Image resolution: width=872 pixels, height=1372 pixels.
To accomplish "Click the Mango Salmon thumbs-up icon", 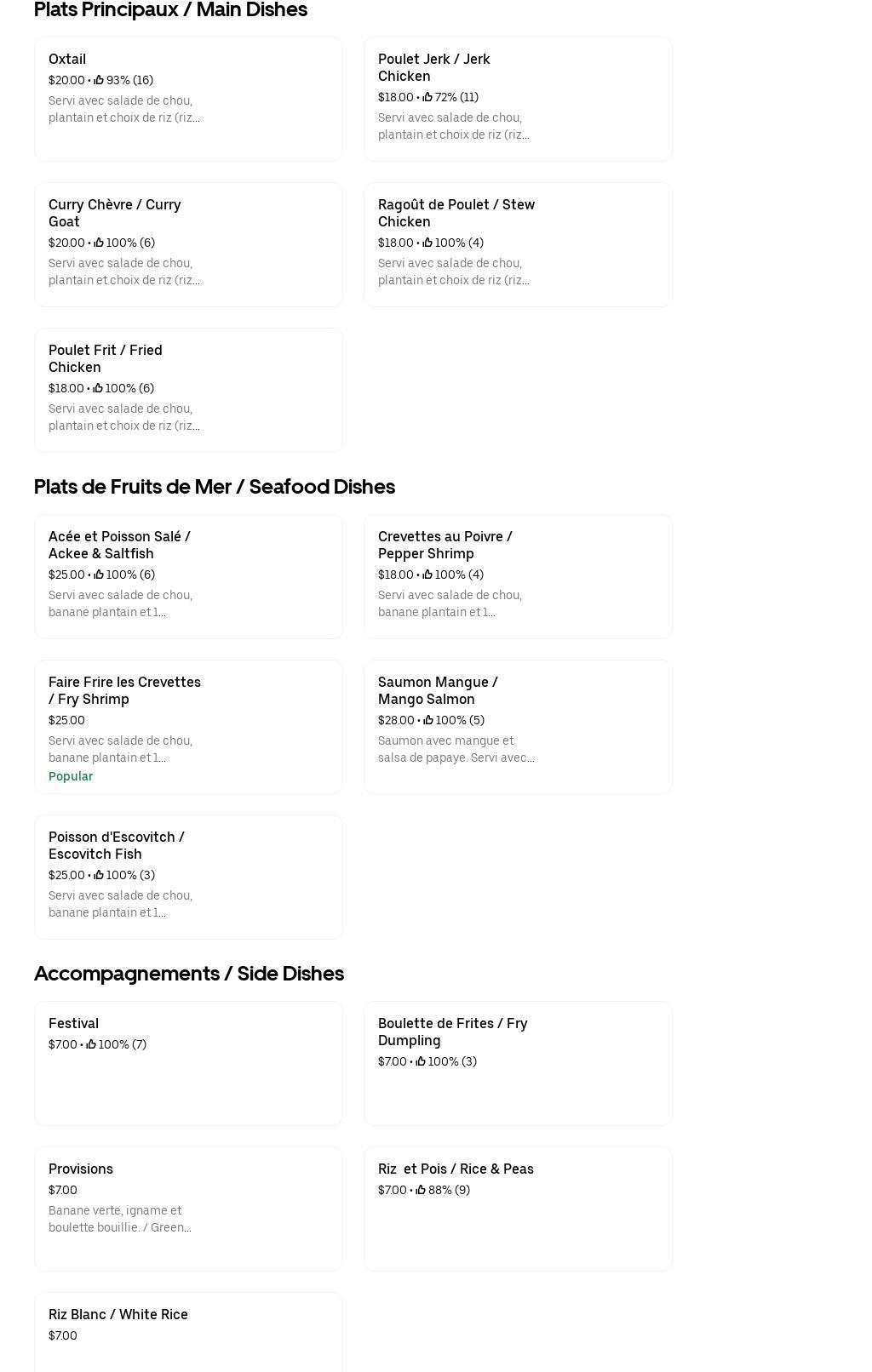I will pos(428,720).
